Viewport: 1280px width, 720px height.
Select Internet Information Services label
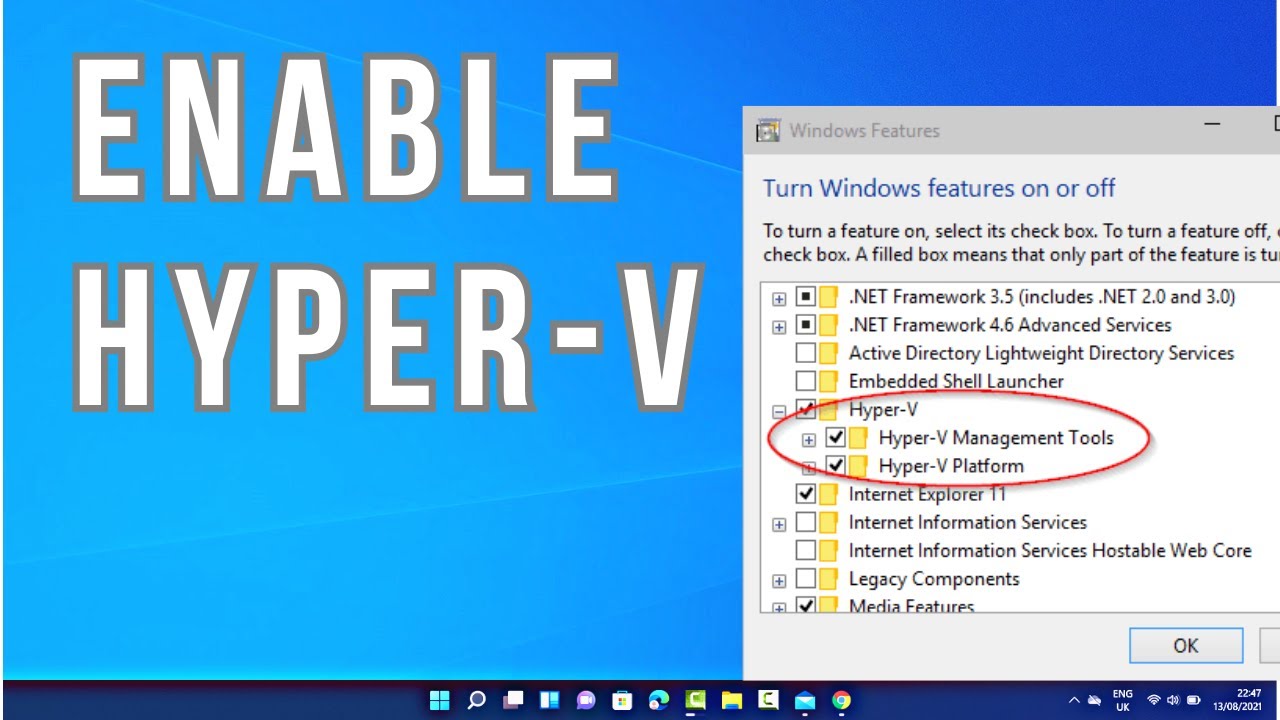(x=968, y=522)
